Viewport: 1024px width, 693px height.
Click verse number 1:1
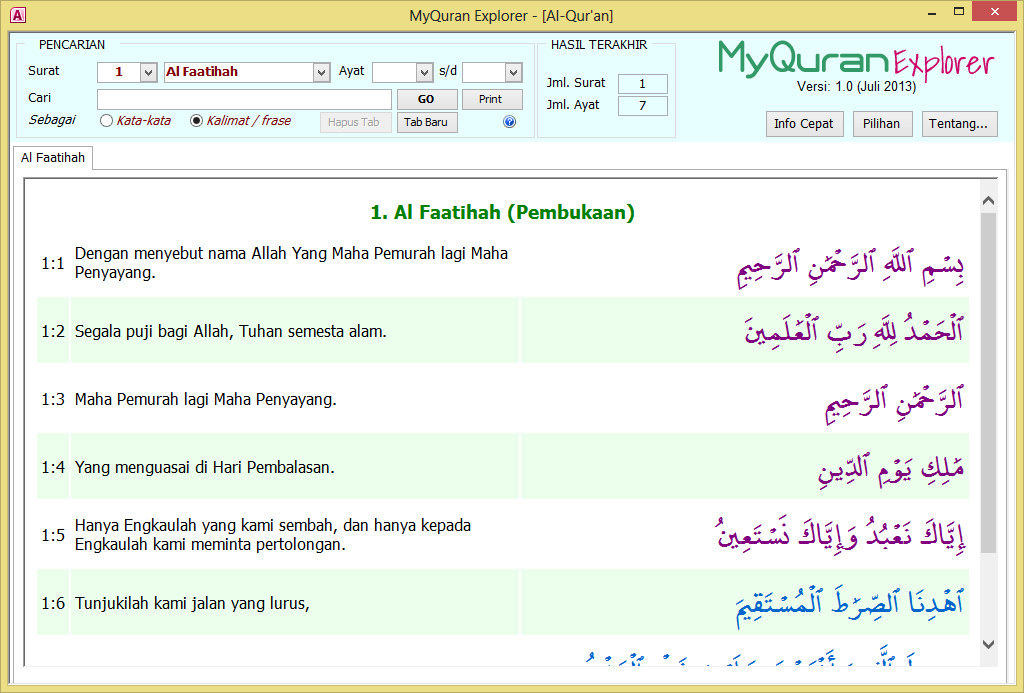pos(53,263)
